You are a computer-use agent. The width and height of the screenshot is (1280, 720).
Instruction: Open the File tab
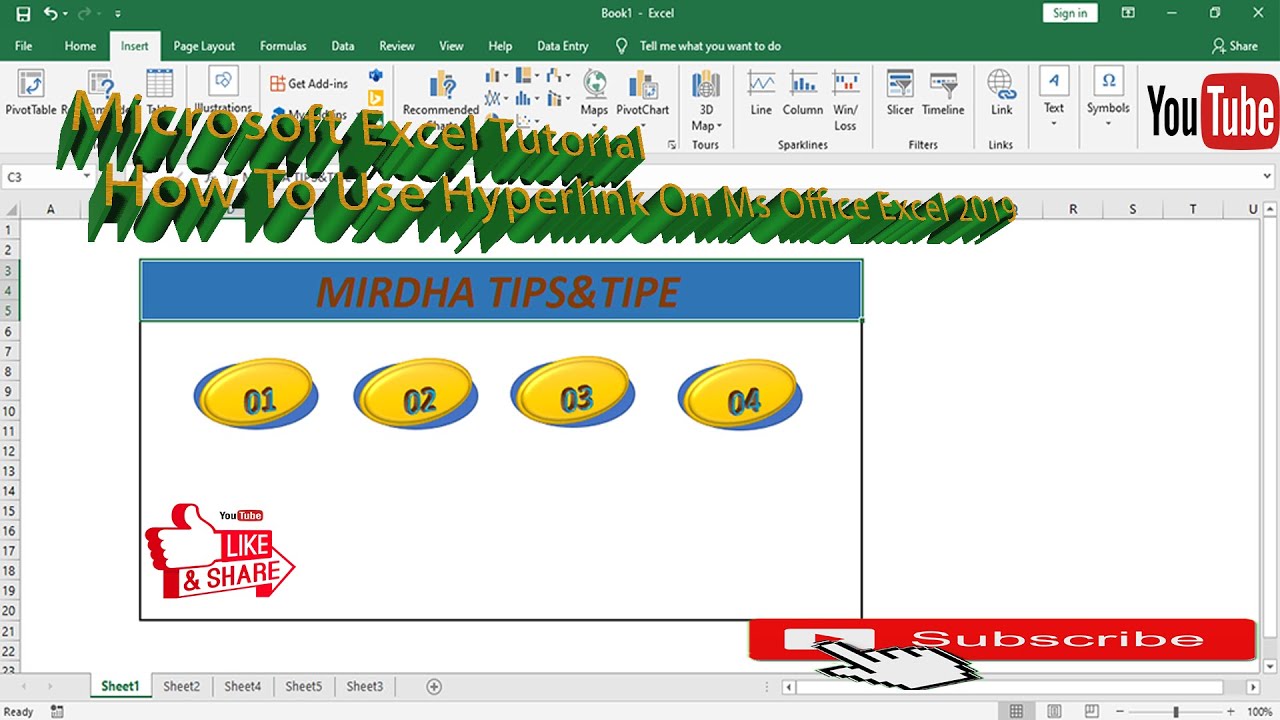tap(23, 46)
